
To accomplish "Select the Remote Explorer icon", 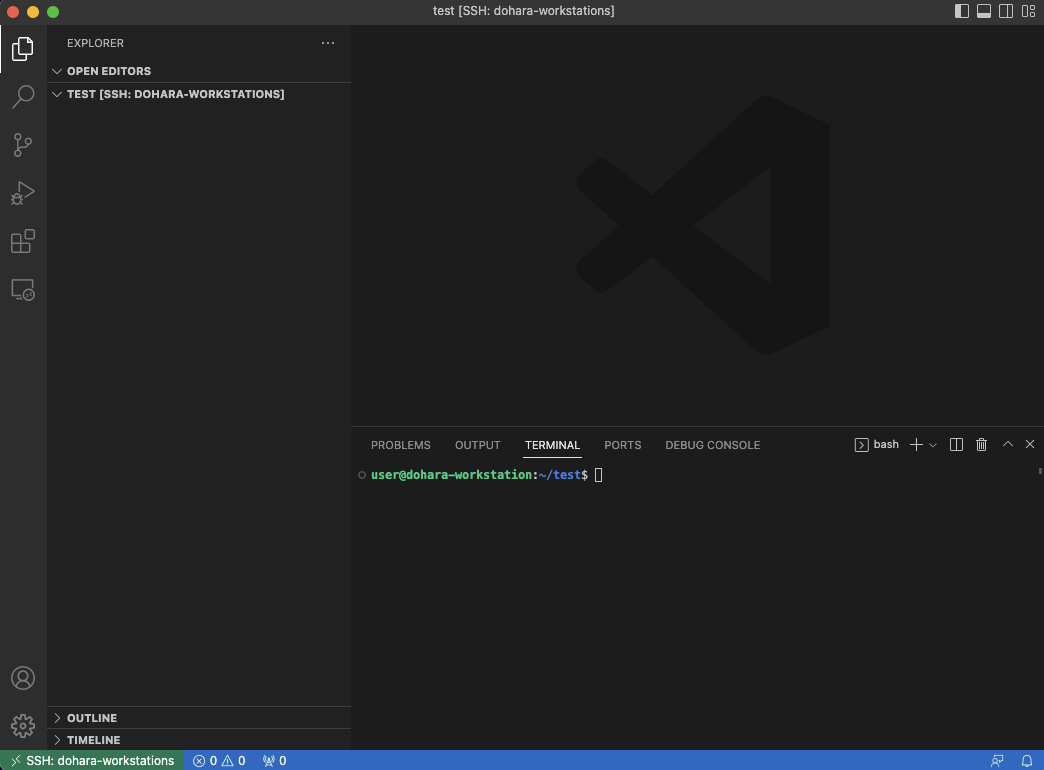I will pos(22,288).
